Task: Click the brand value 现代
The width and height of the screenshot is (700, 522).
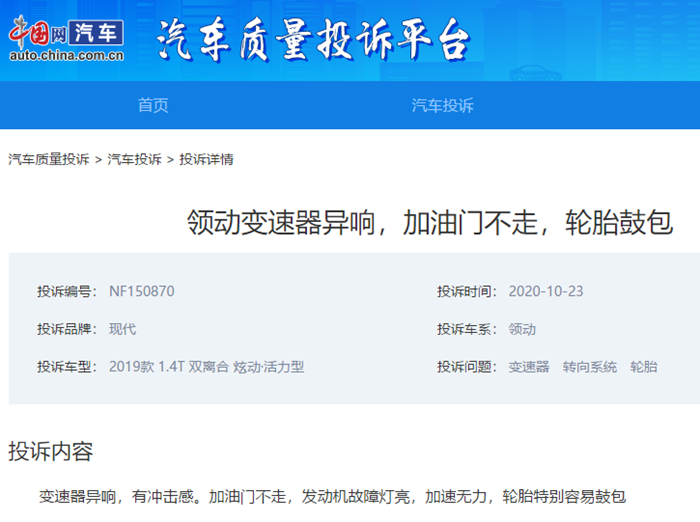Action: click(x=122, y=329)
